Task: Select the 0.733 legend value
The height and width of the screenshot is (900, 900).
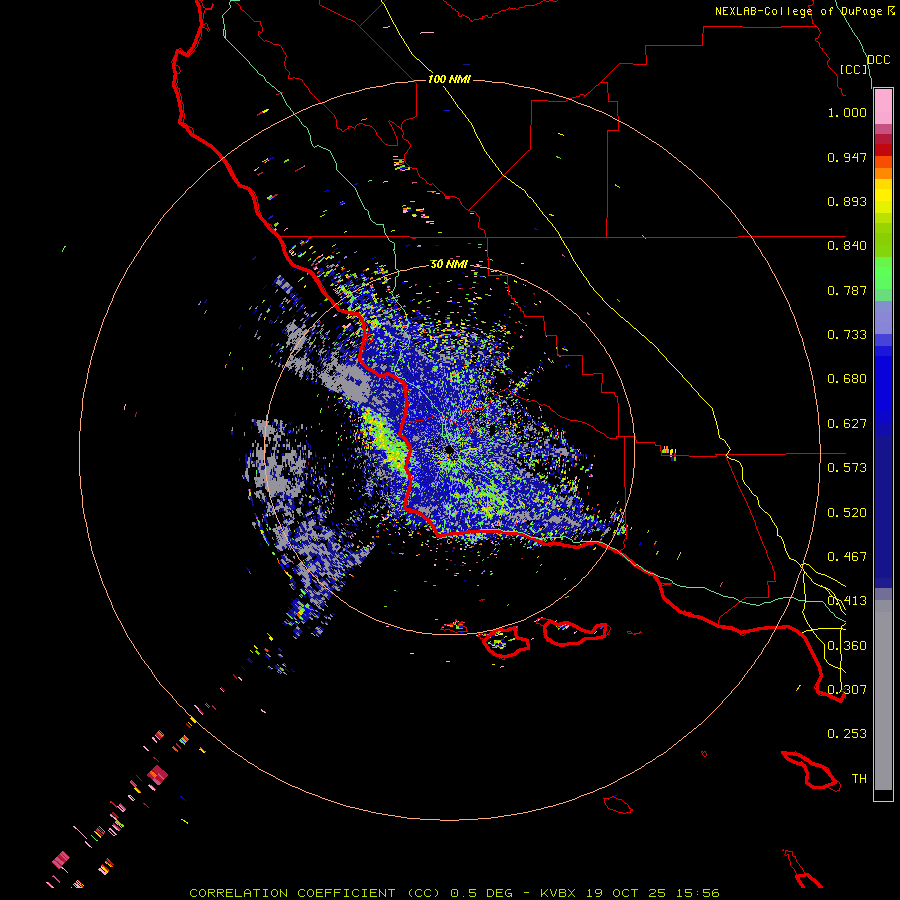Action: click(x=847, y=335)
